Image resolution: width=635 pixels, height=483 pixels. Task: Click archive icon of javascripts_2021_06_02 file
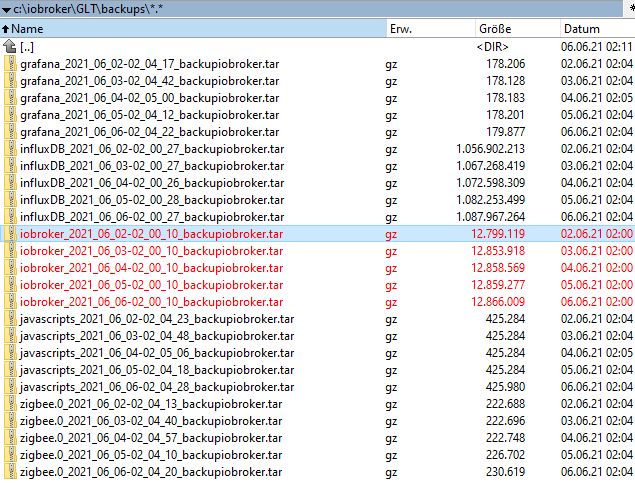pos(10,319)
